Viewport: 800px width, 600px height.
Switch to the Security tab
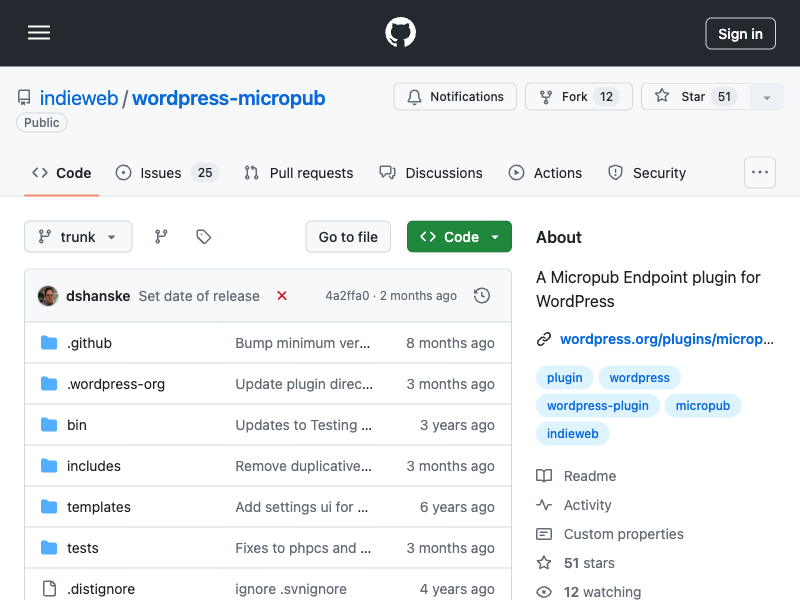[x=647, y=173]
